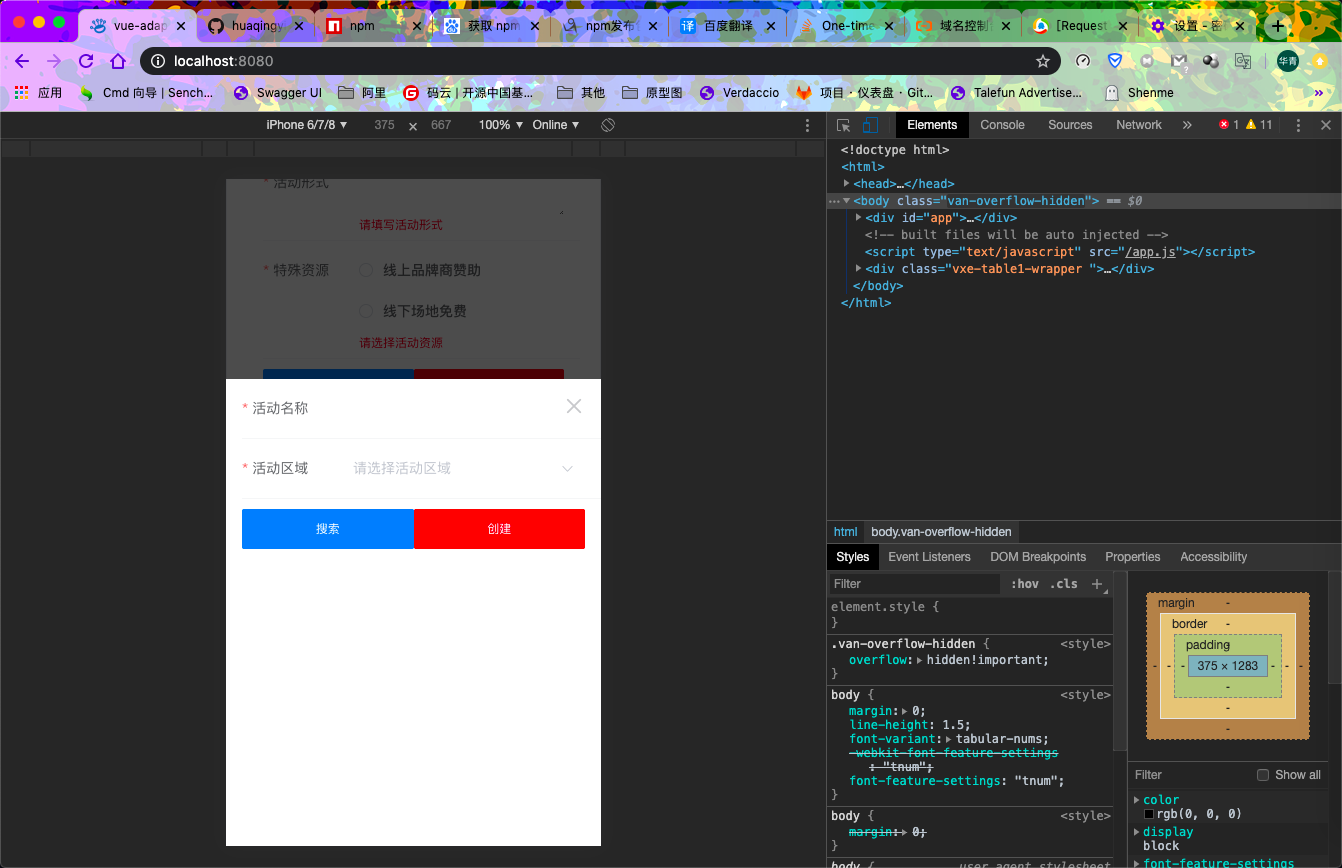Open the Accessibility tab
Screen dimensions: 1342x868
pyautogui.click(x=1213, y=557)
